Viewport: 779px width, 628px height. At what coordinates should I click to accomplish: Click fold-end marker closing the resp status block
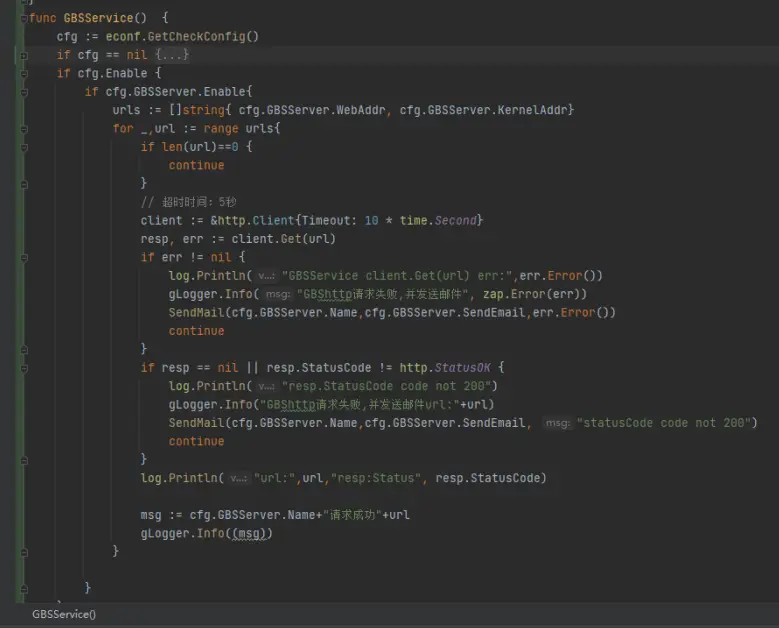point(22,459)
